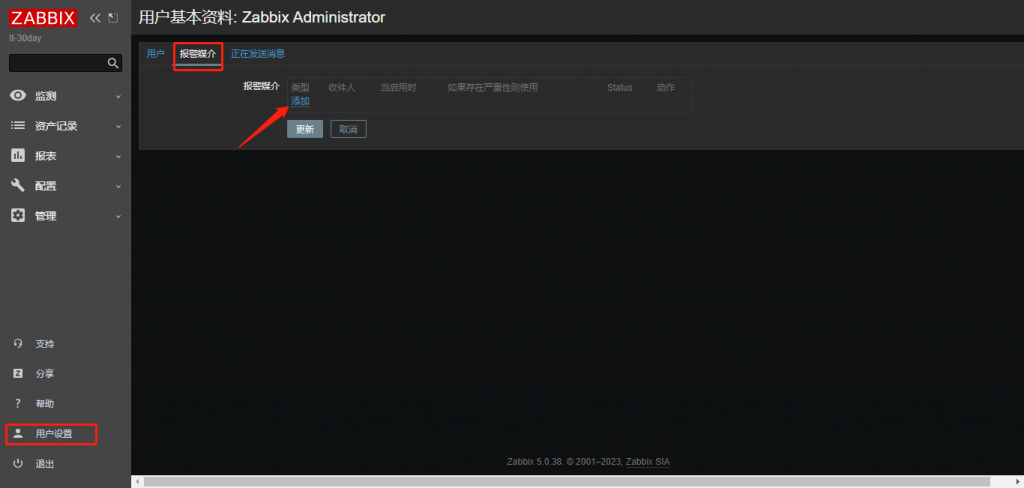This screenshot has height=488, width=1024.
Task: Click the list icon for 资产记录
Action: pos(18,126)
